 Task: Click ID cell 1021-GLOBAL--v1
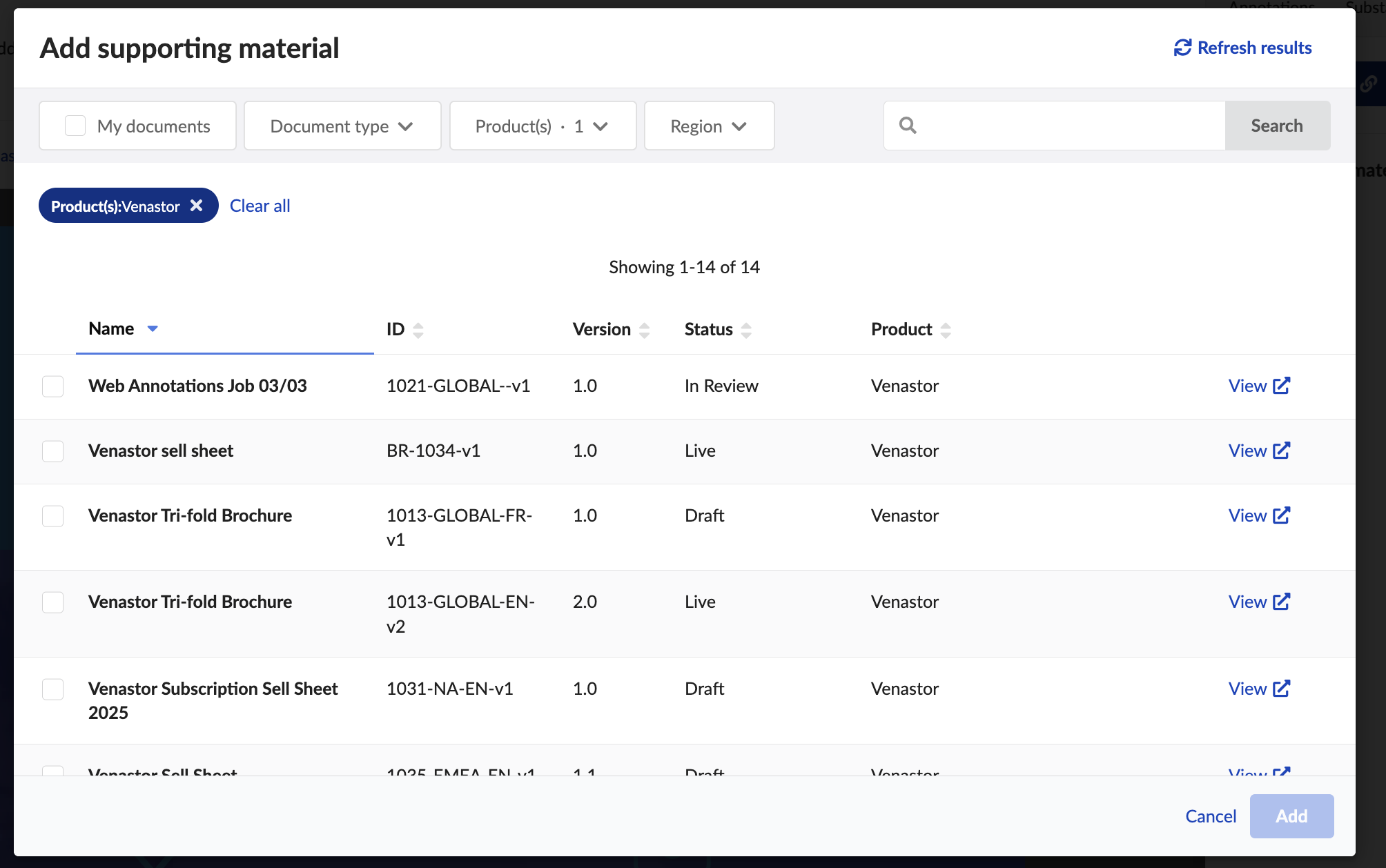458,386
